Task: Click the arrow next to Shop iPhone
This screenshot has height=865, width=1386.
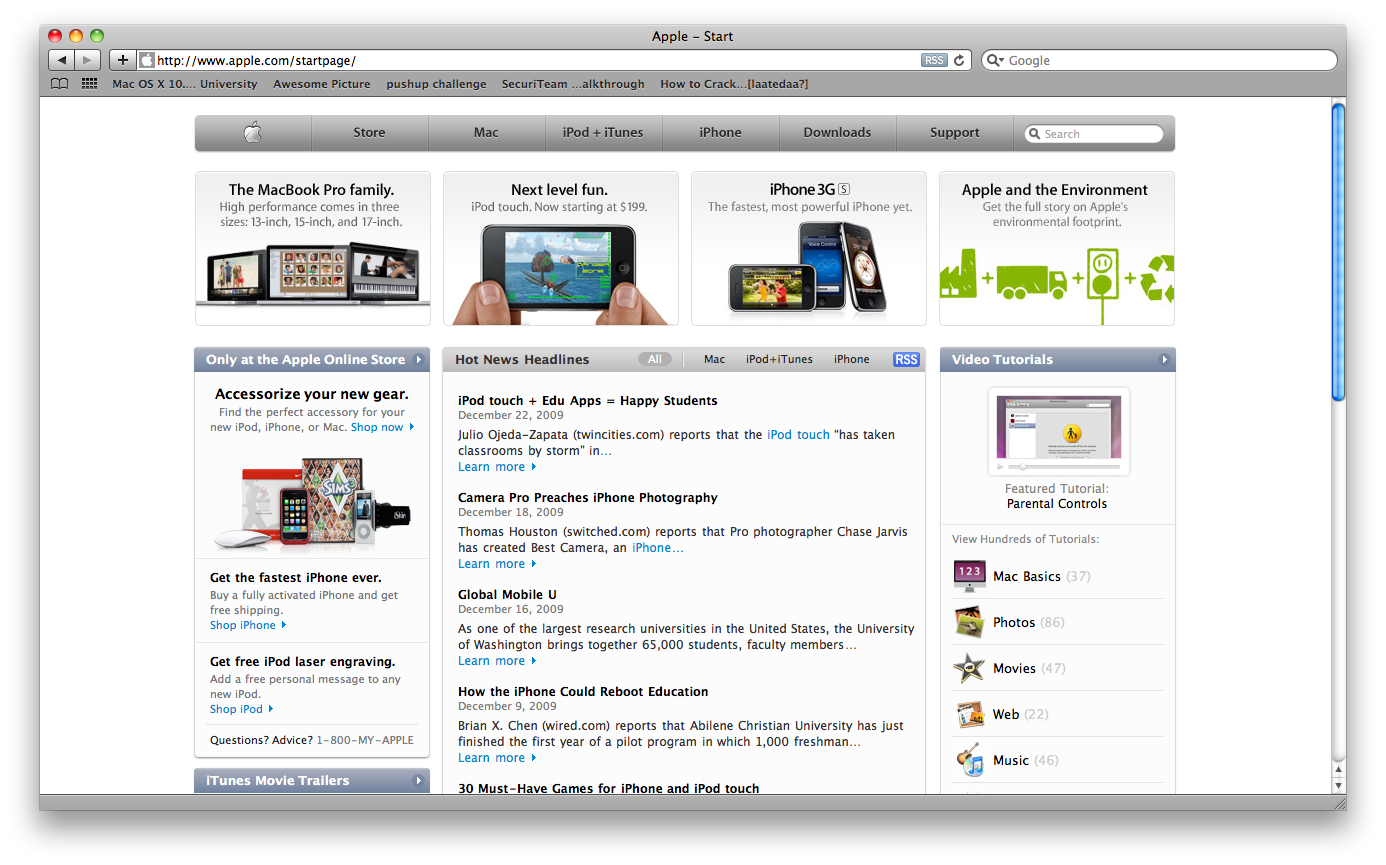Action: coord(284,625)
